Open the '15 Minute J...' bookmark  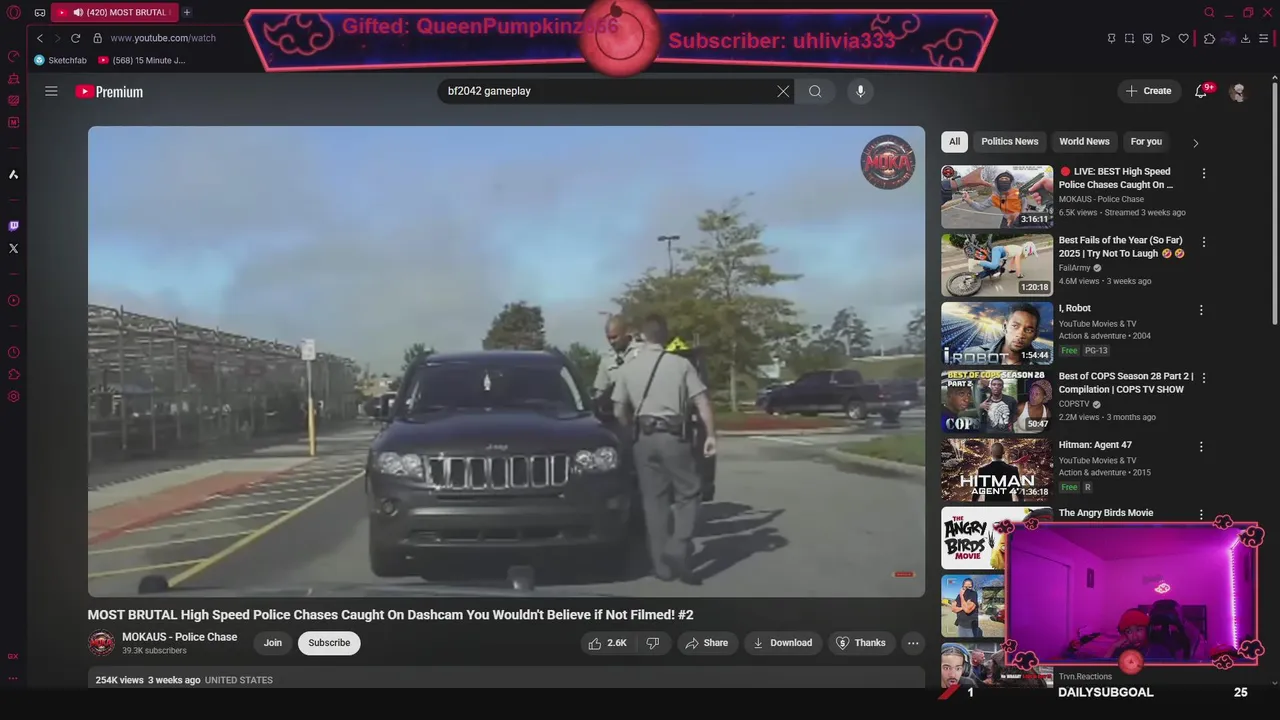142,60
